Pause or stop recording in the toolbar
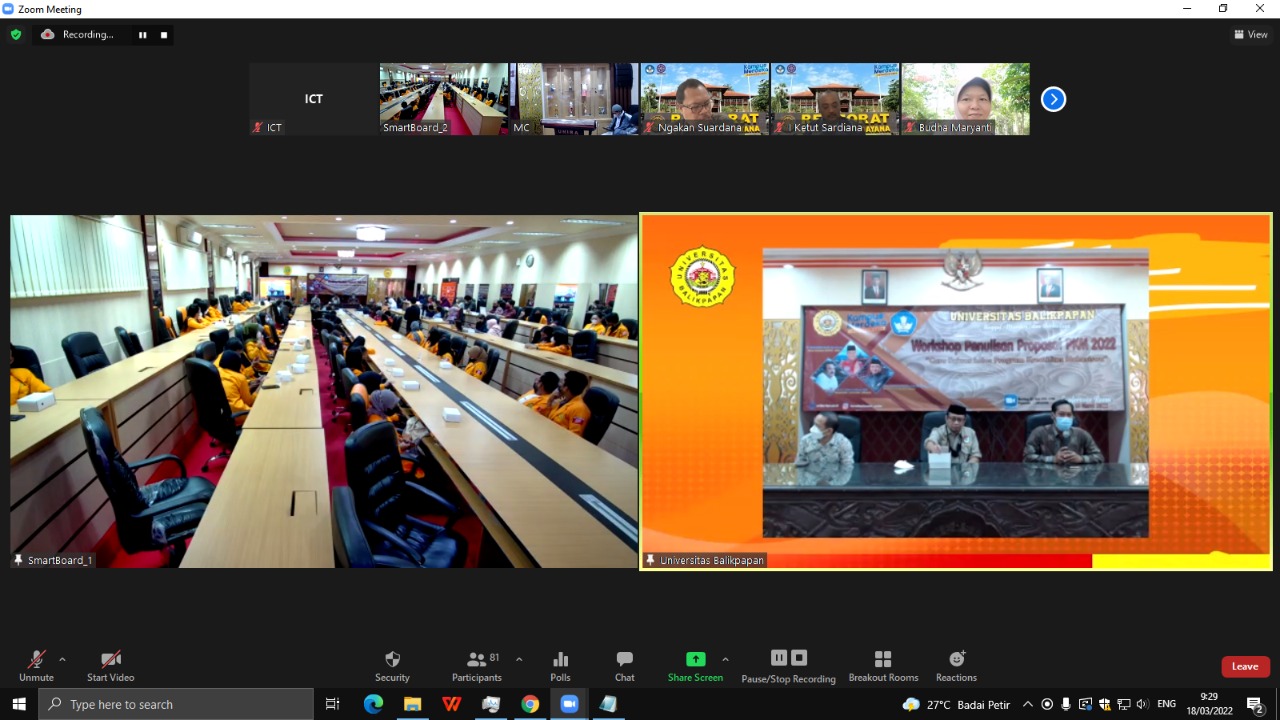Image resolution: width=1280 pixels, height=720 pixels. pos(788,666)
